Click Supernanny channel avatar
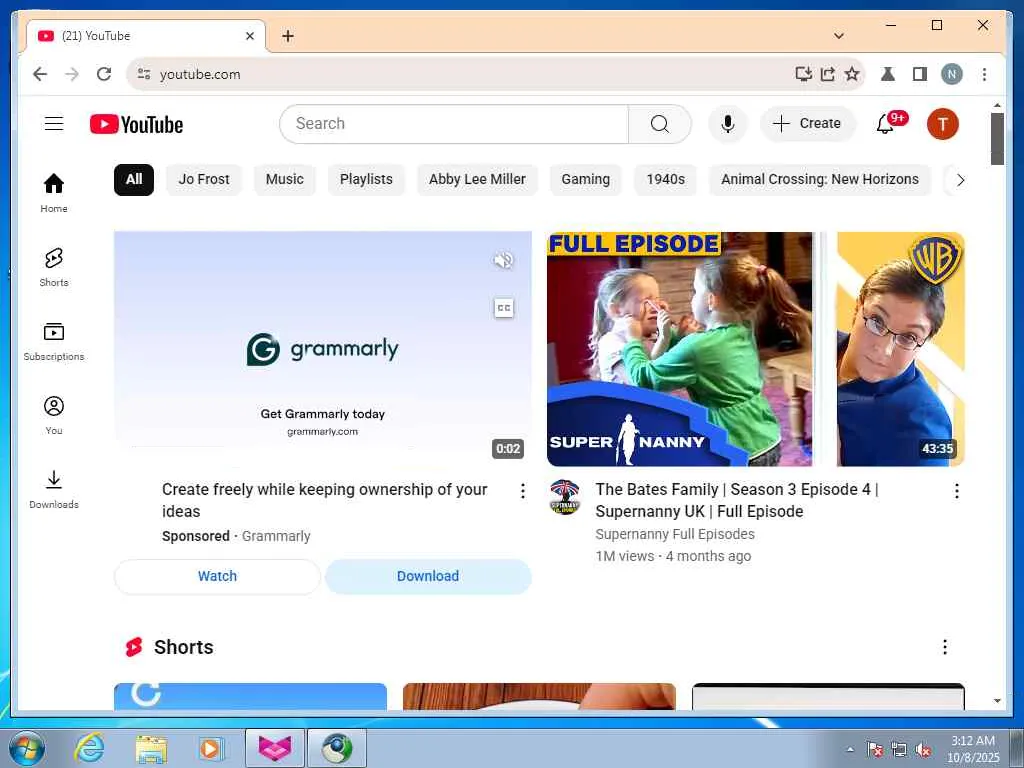 coord(564,497)
